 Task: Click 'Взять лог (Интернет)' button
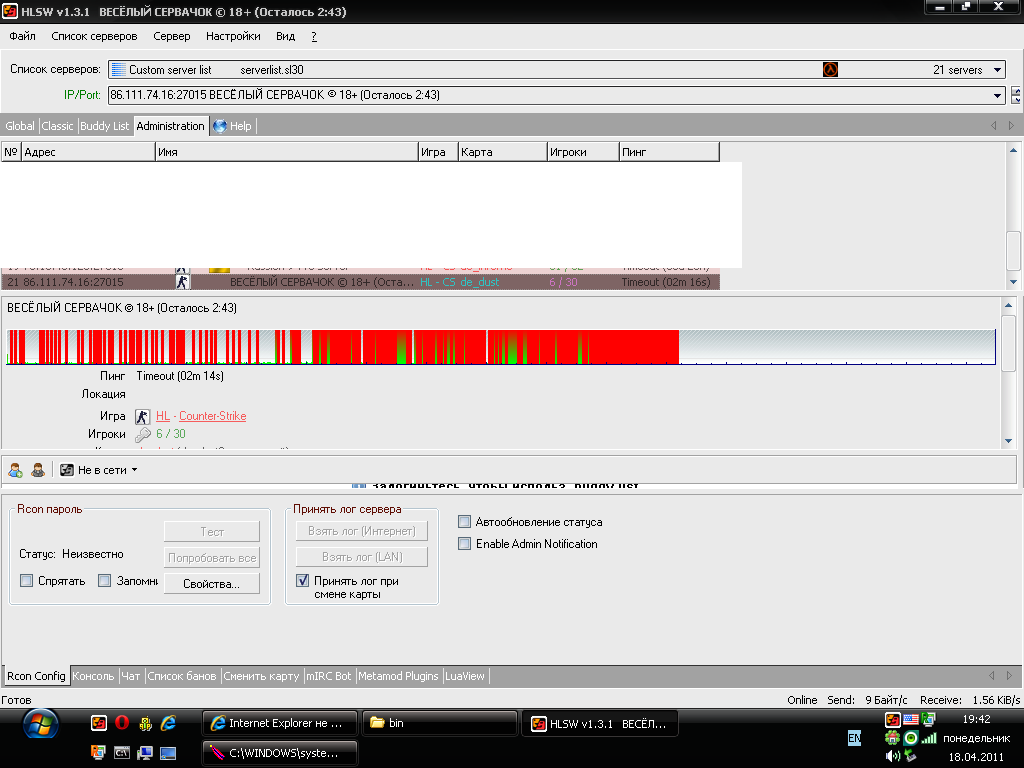click(x=362, y=530)
